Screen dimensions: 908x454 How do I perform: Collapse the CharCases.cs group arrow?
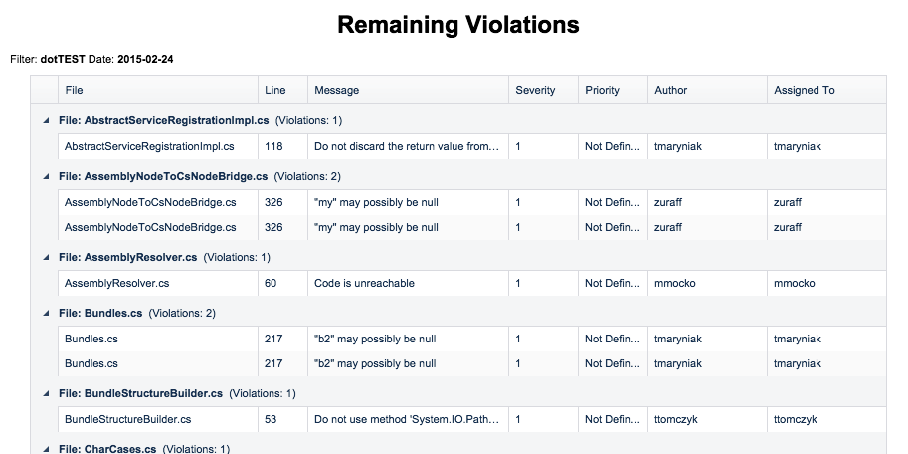(46, 449)
